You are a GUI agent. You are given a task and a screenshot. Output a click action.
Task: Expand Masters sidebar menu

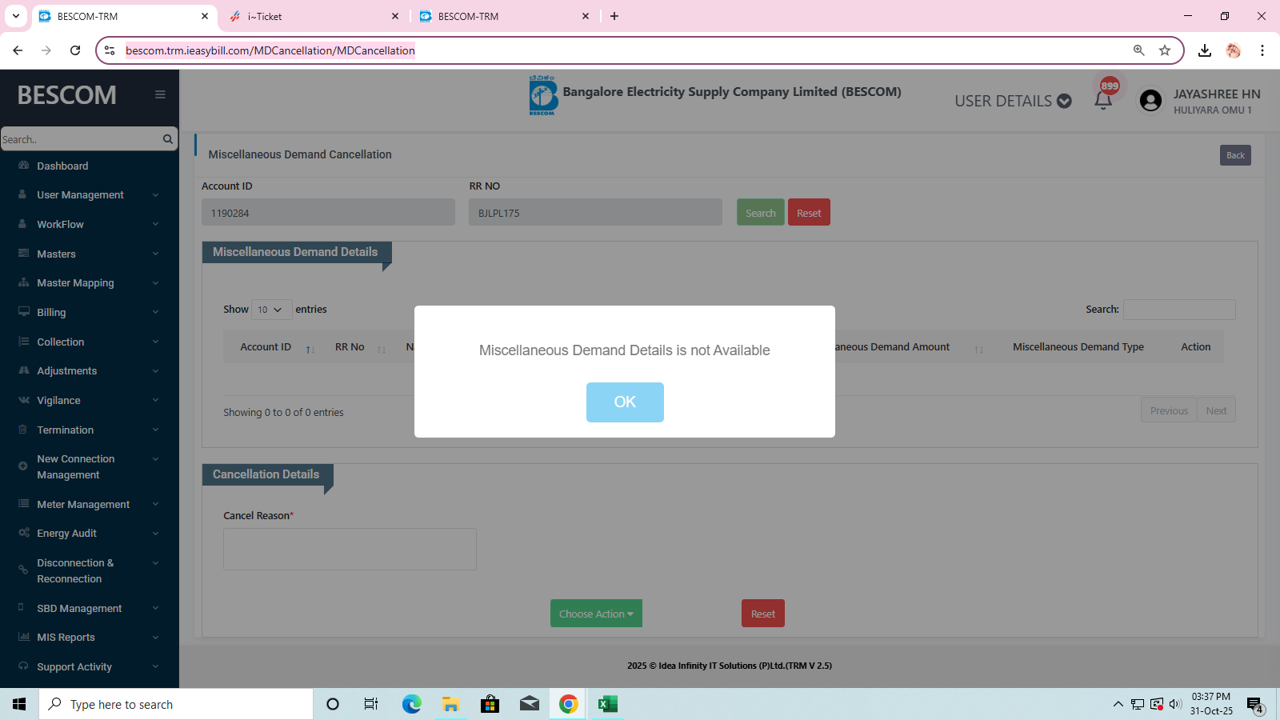[89, 254]
